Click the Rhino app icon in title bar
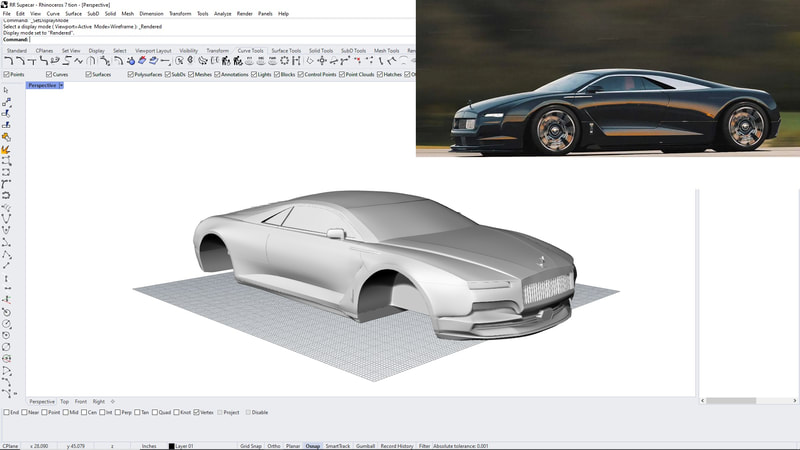Screen dimensions: 800x450 [x=5, y=4]
